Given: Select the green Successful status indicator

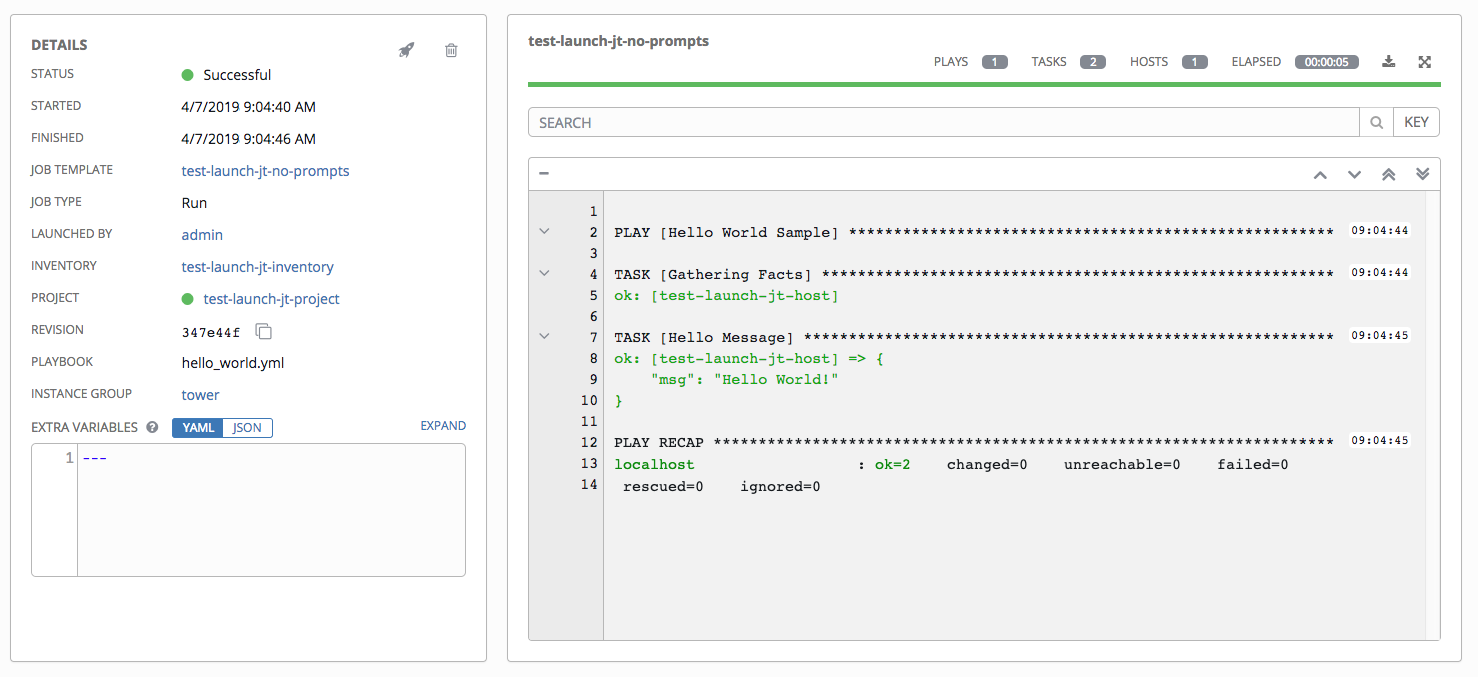Looking at the screenshot, I should [187, 75].
